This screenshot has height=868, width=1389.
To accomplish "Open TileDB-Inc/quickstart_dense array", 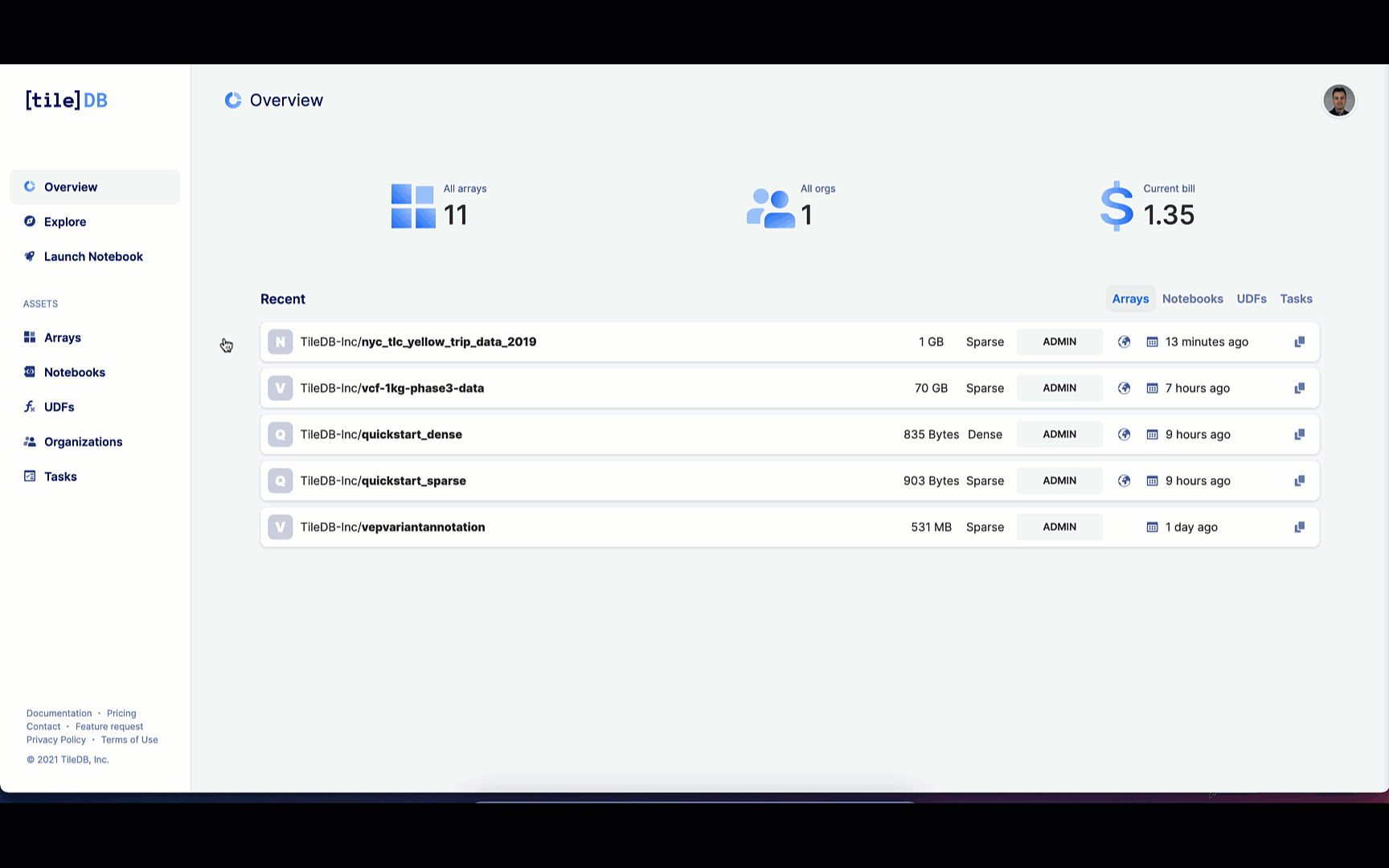I will coord(789,434).
